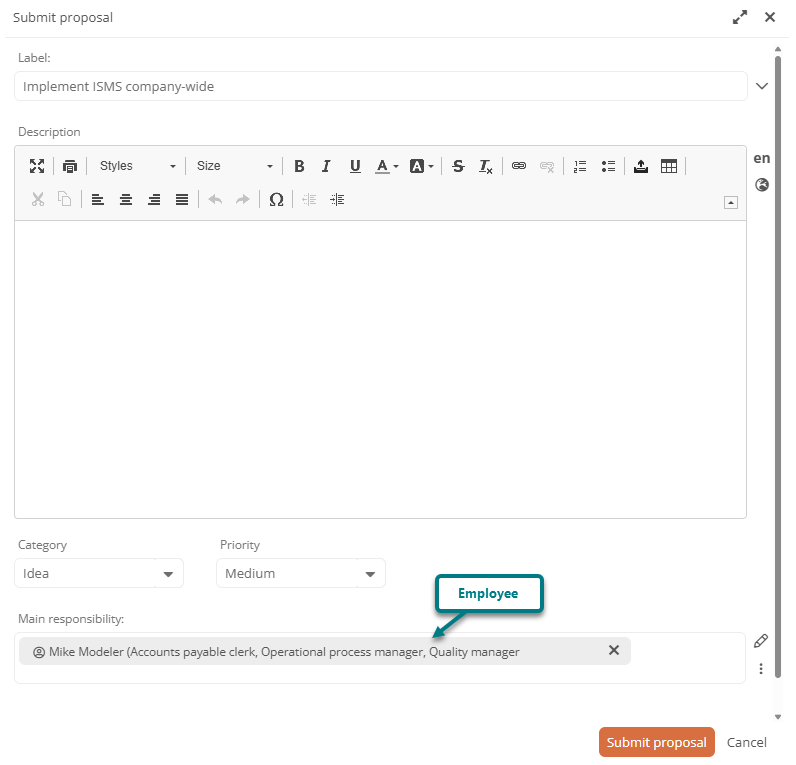
Task: Click the Remove Format icon
Action: pyautogui.click(x=485, y=166)
